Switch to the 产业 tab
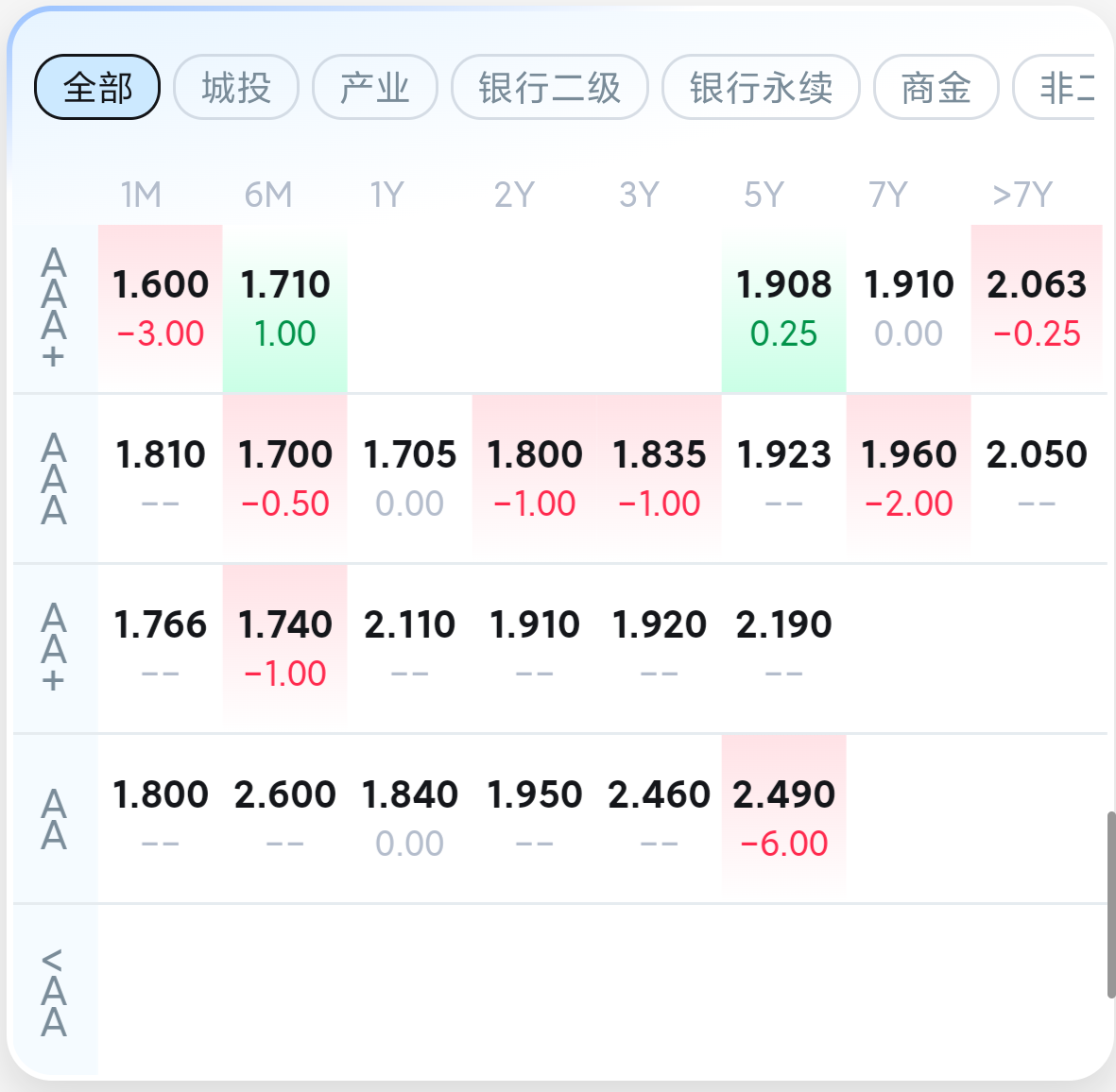Screen dimensions: 1116x1092 374,88
